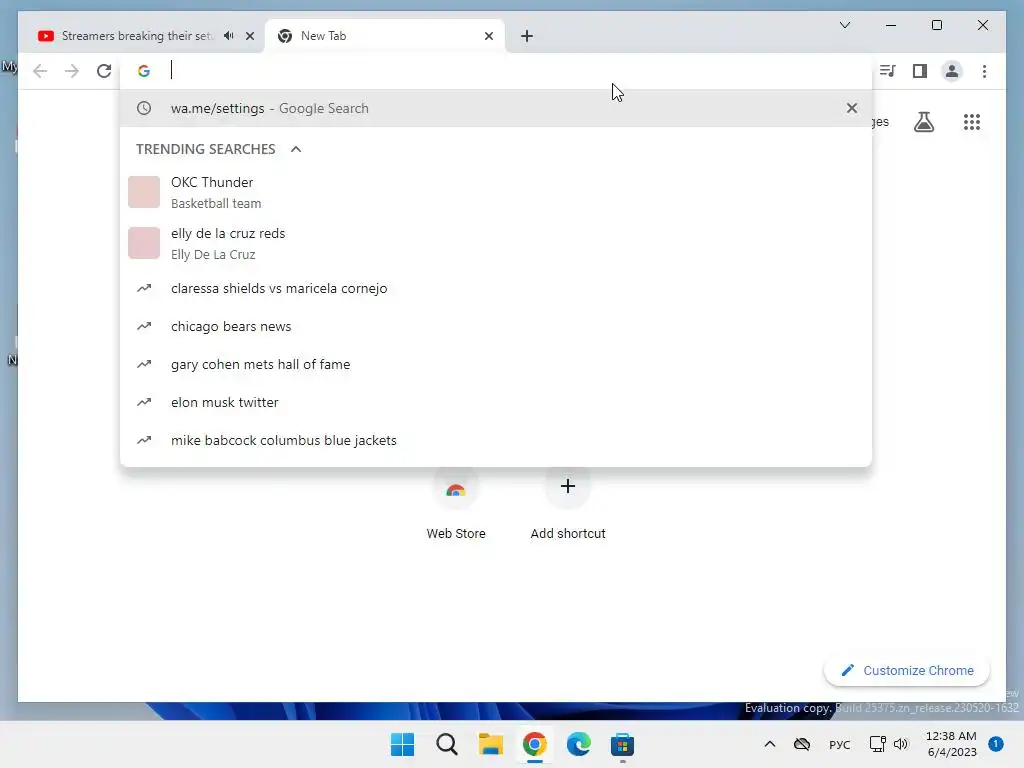
Task: Close the New Tab tab
Action: coord(488,36)
